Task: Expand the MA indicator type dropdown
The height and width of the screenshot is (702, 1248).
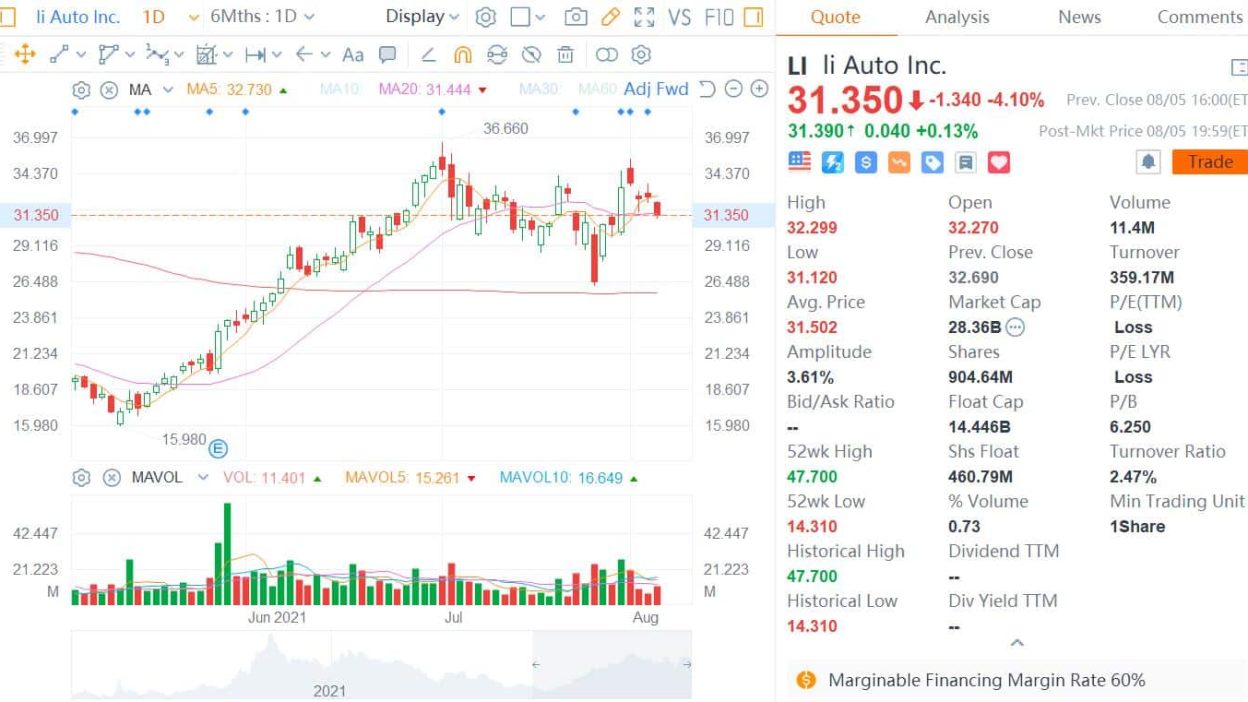Action: tap(168, 90)
